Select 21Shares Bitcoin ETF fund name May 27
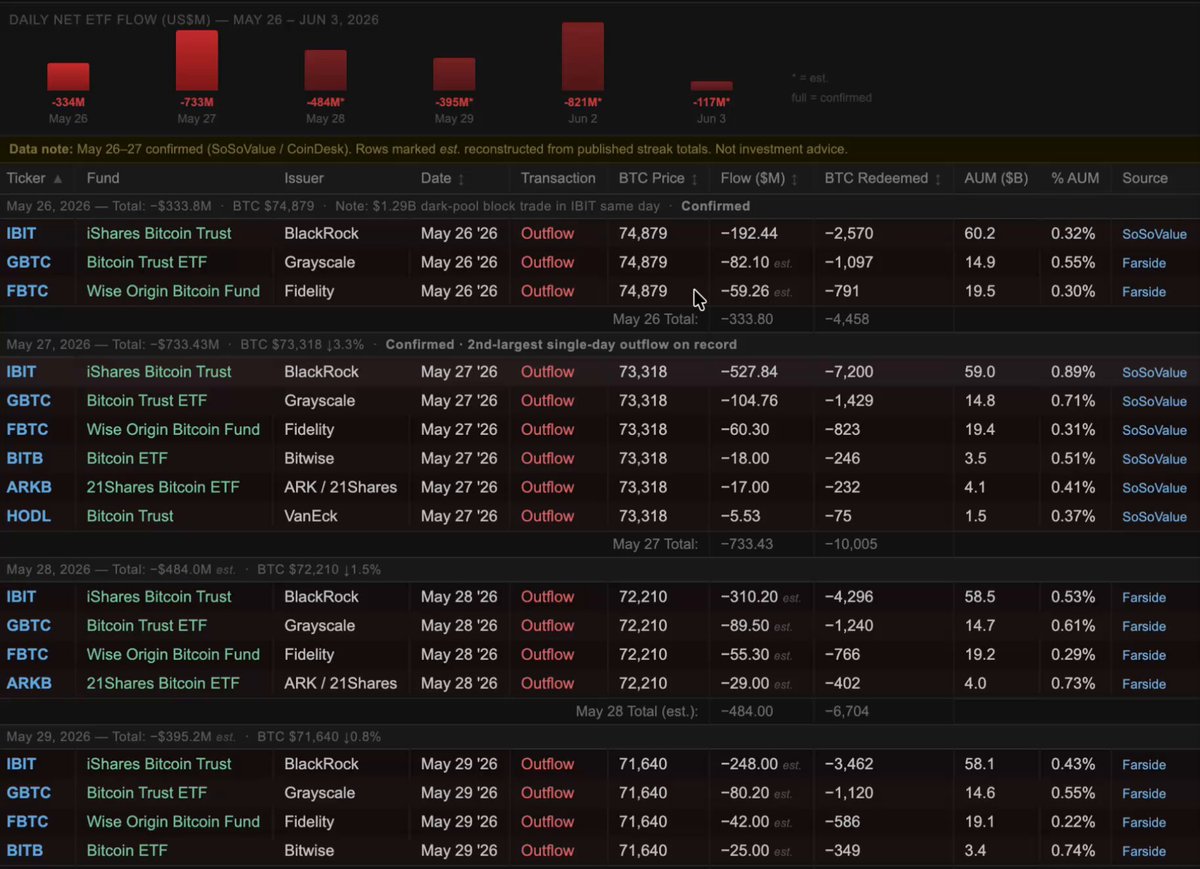This screenshot has width=1200, height=869. (x=163, y=487)
